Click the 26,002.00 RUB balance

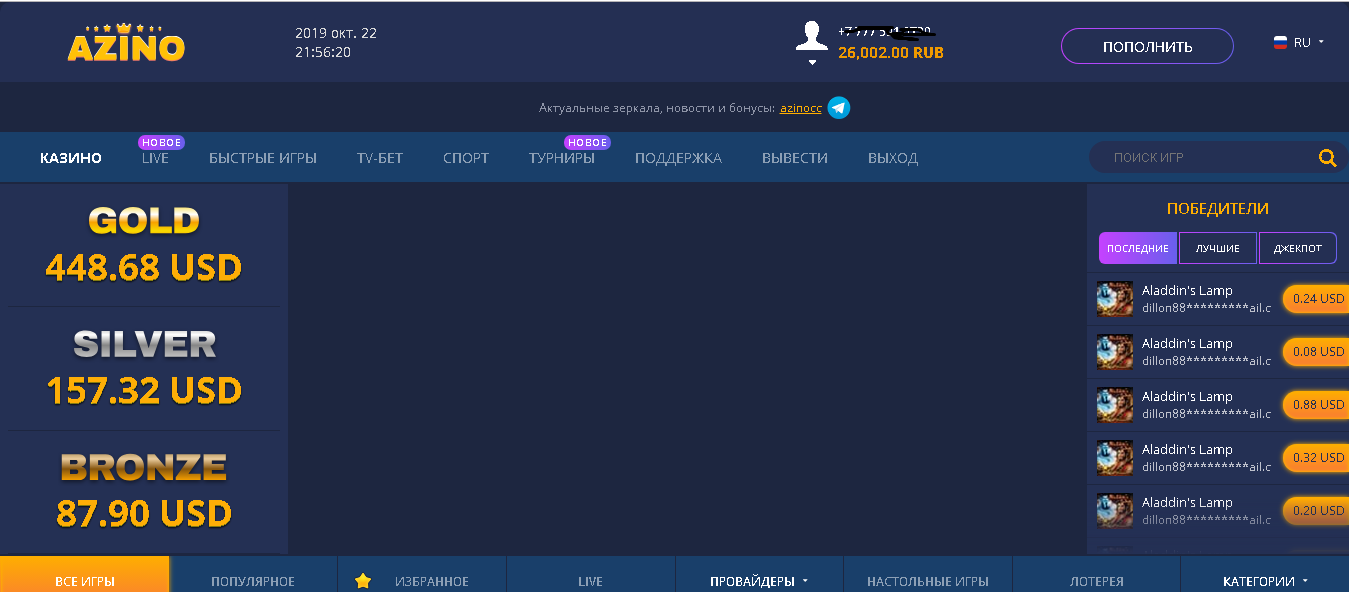[x=891, y=52]
